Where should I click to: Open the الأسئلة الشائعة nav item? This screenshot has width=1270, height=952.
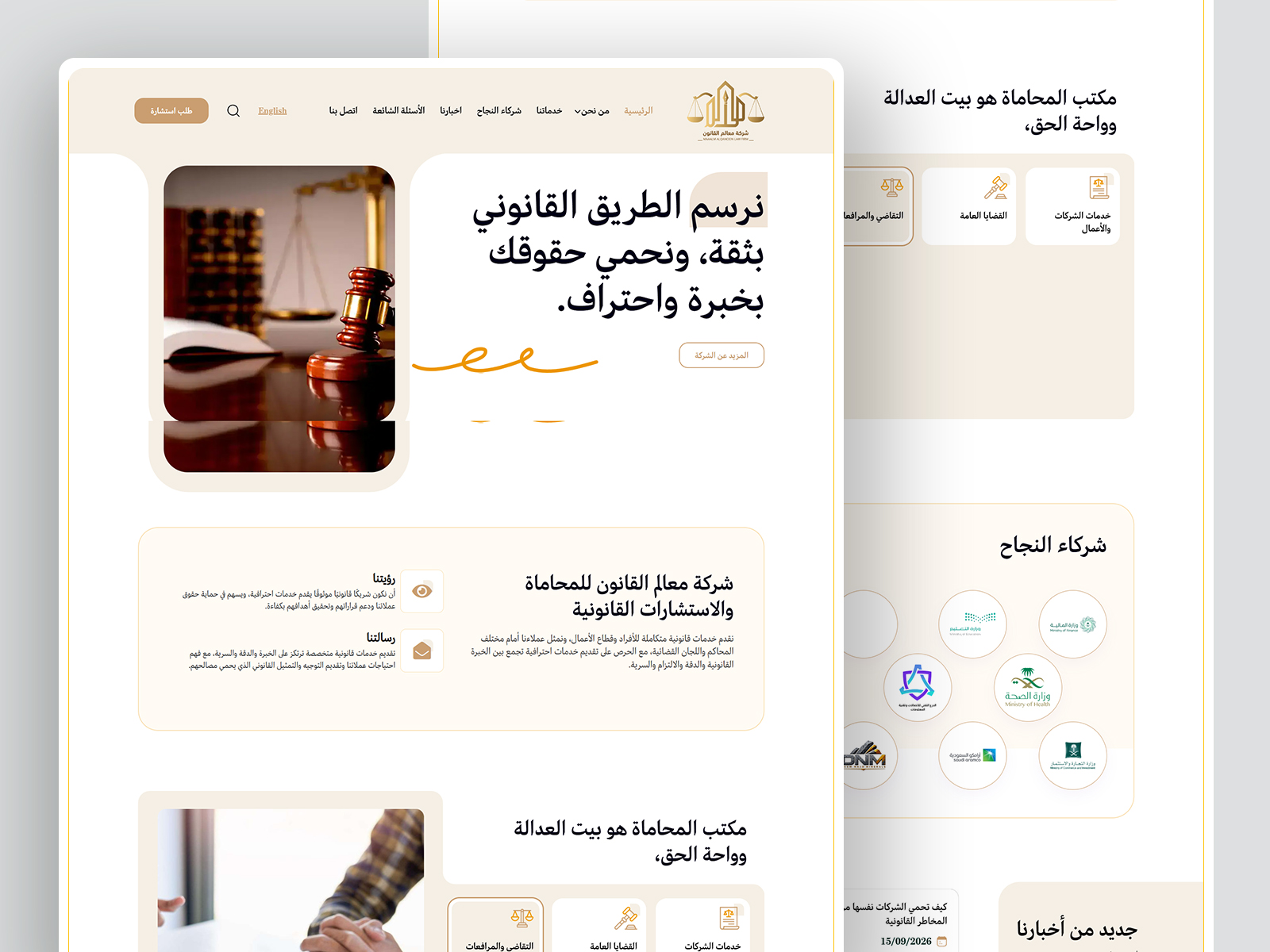click(x=398, y=111)
